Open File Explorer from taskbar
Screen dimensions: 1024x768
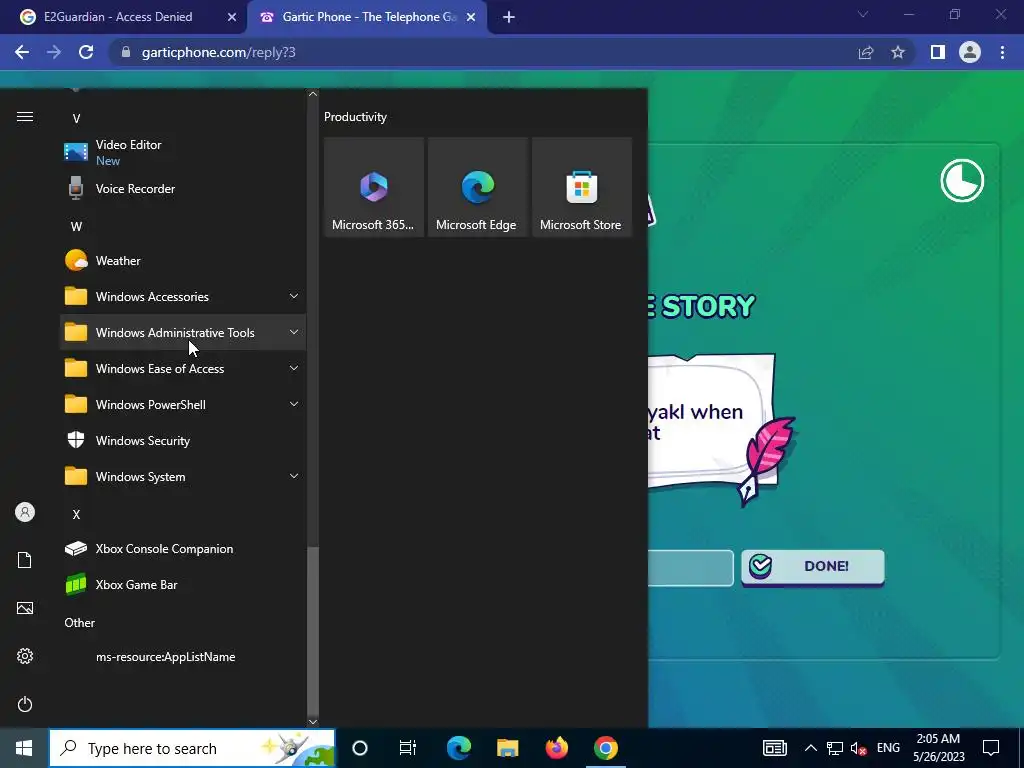(507, 748)
